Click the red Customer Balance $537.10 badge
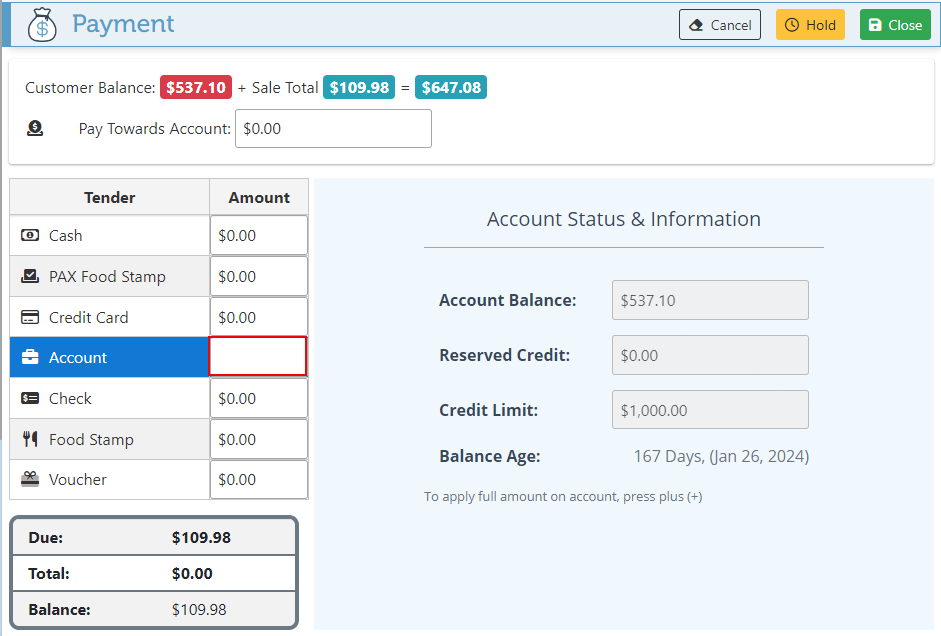Image resolution: width=941 pixels, height=636 pixels. click(196, 88)
